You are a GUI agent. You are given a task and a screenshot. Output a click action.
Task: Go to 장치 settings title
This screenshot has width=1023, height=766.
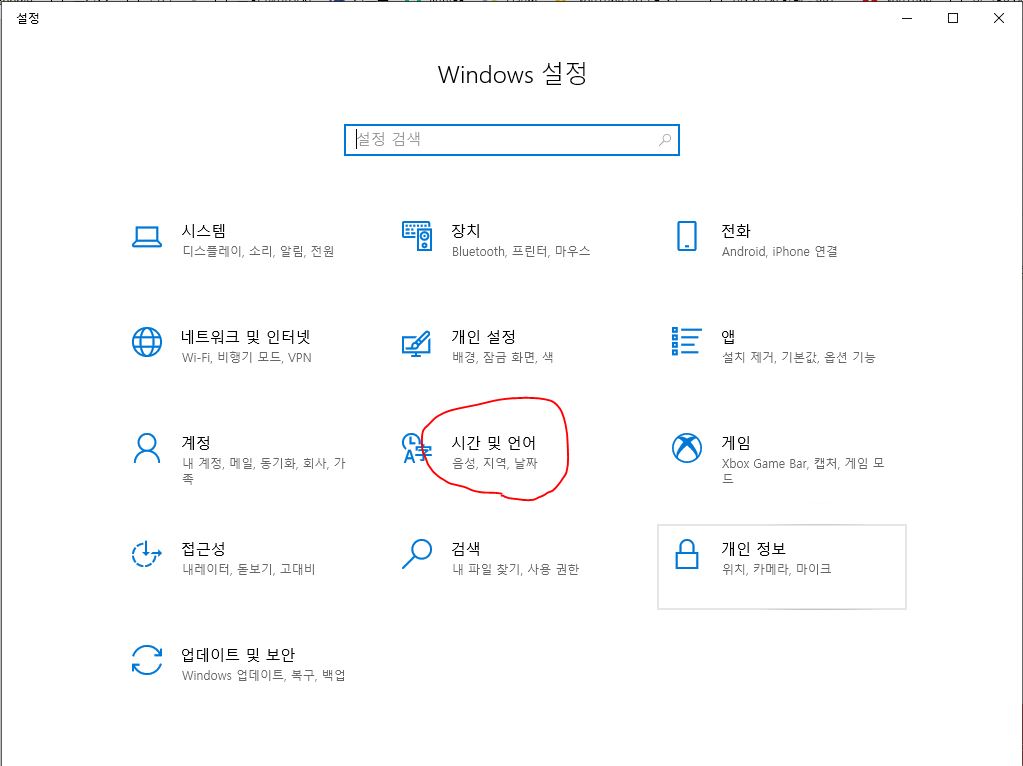click(466, 231)
